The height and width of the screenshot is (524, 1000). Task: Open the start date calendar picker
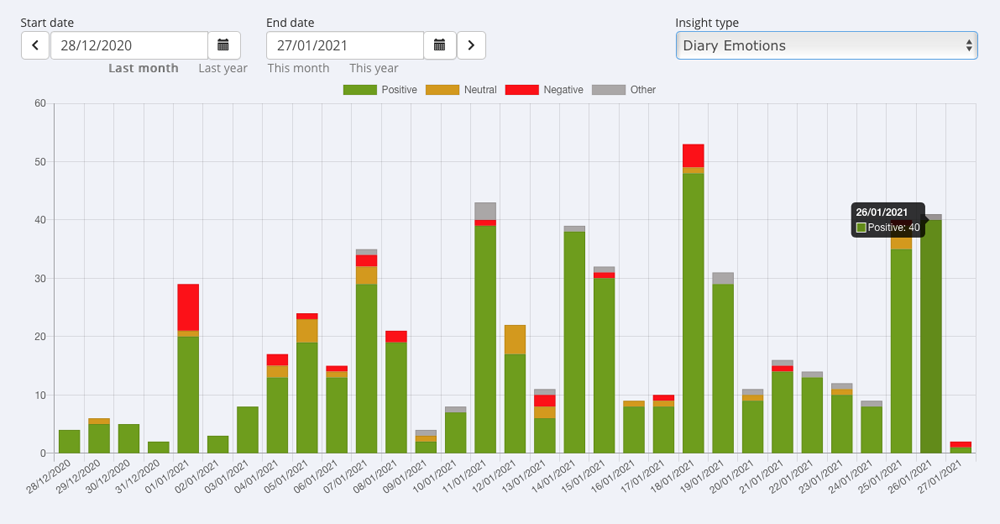point(223,45)
